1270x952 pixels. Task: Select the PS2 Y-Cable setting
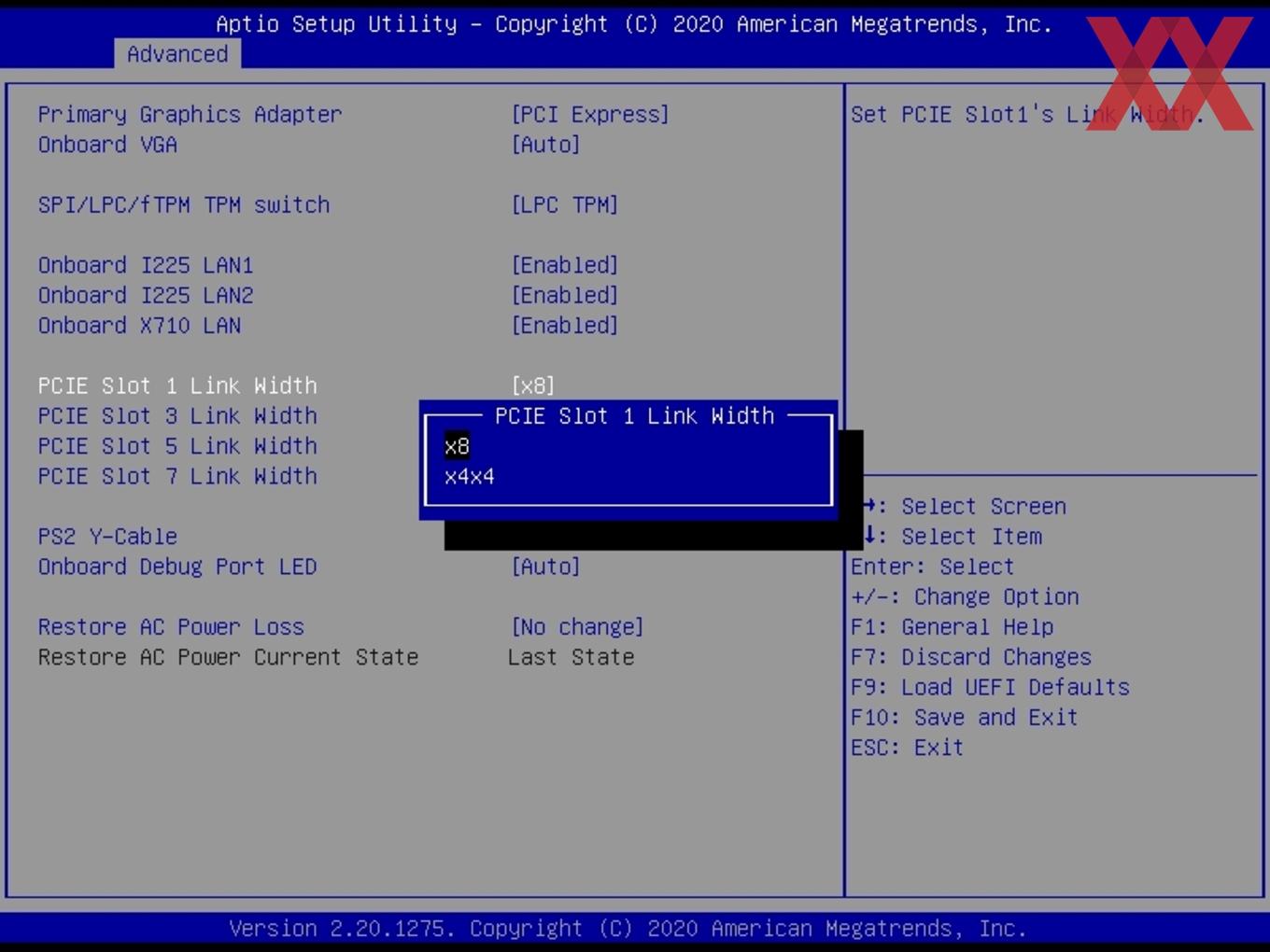(107, 537)
